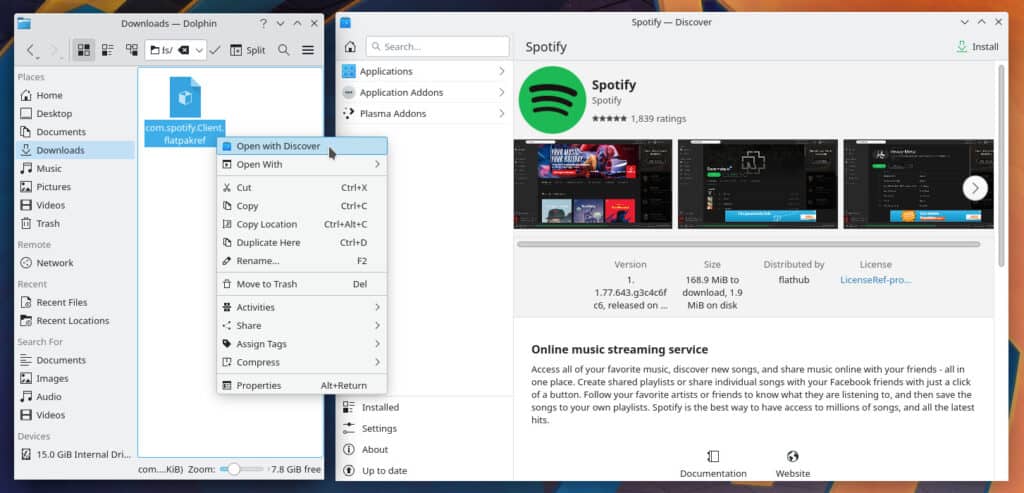Switch Dolphin to icons view mode
The image size is (1024, 493).
coord(84,50)
